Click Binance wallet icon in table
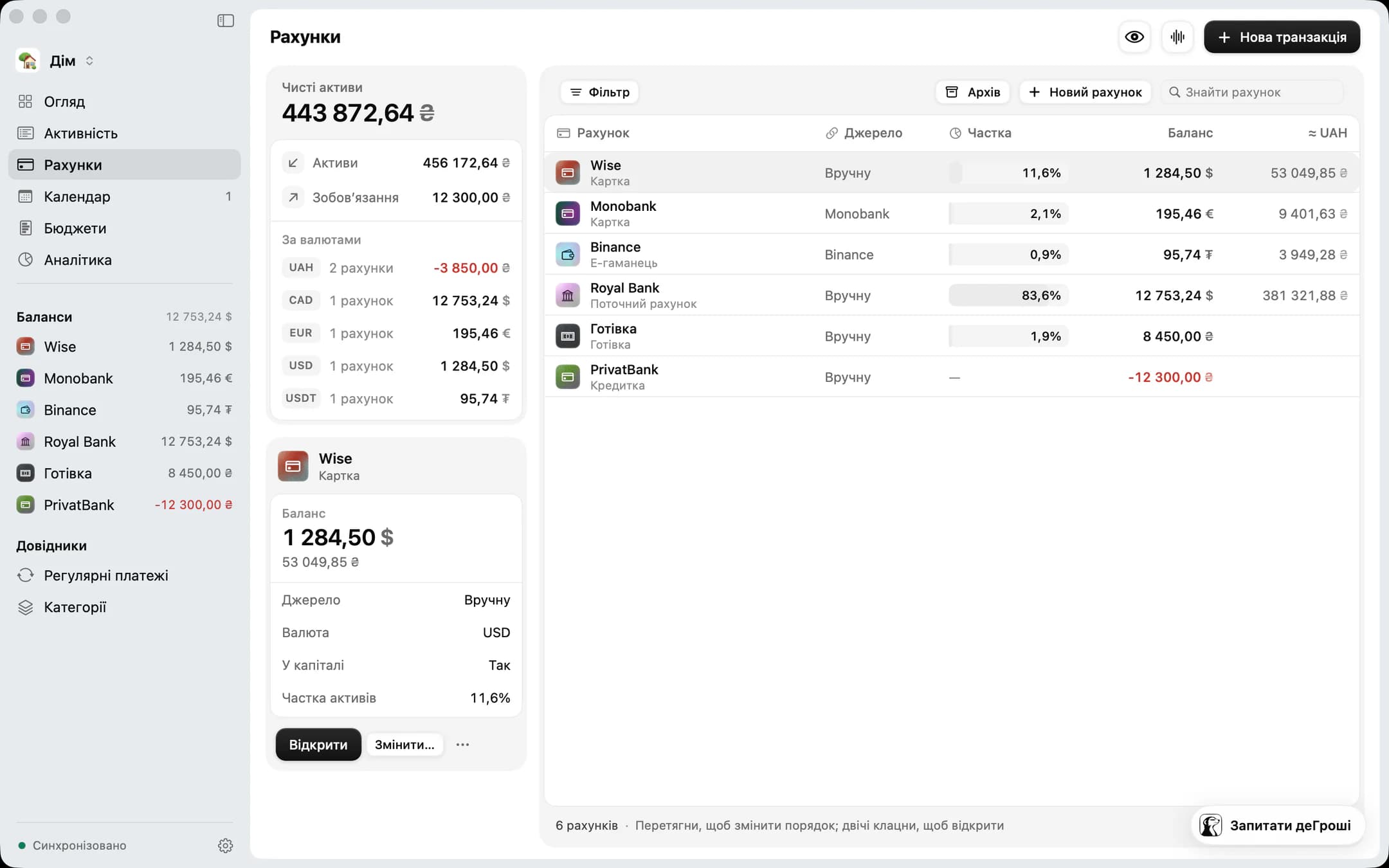The height and width of the screenshot is (868, 1389). coord(568,255)
